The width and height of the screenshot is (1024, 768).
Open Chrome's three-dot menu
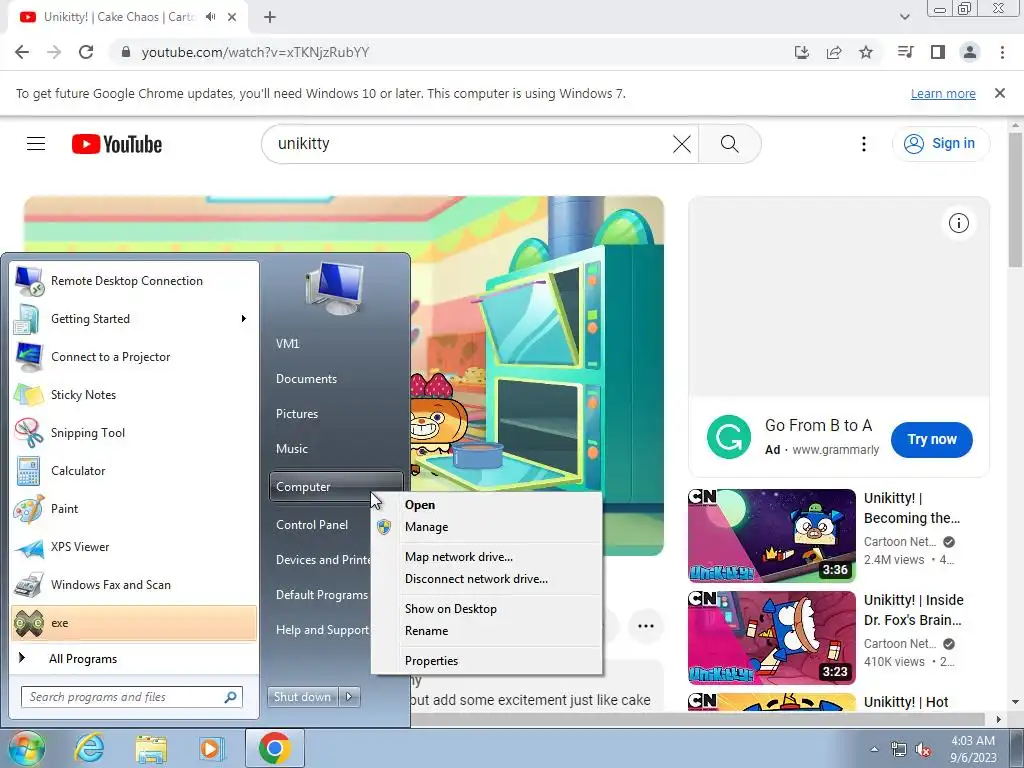(x=1002, y=52)
